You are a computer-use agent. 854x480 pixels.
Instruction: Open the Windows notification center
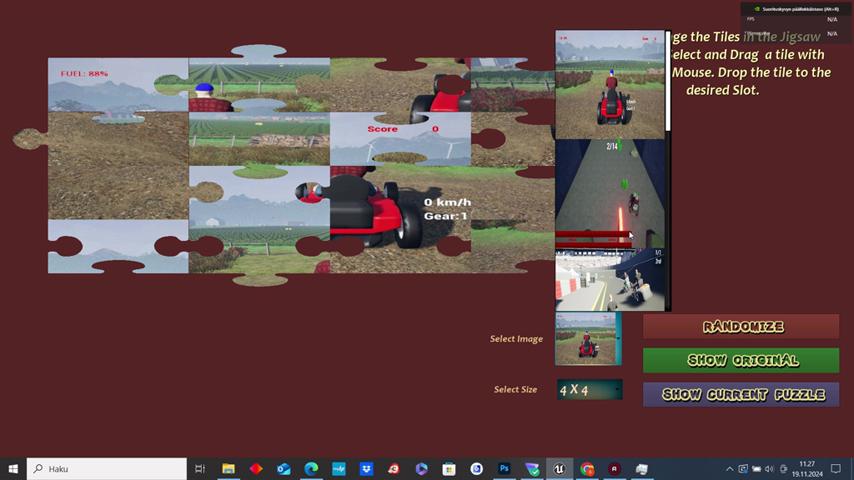pos(836,469)
